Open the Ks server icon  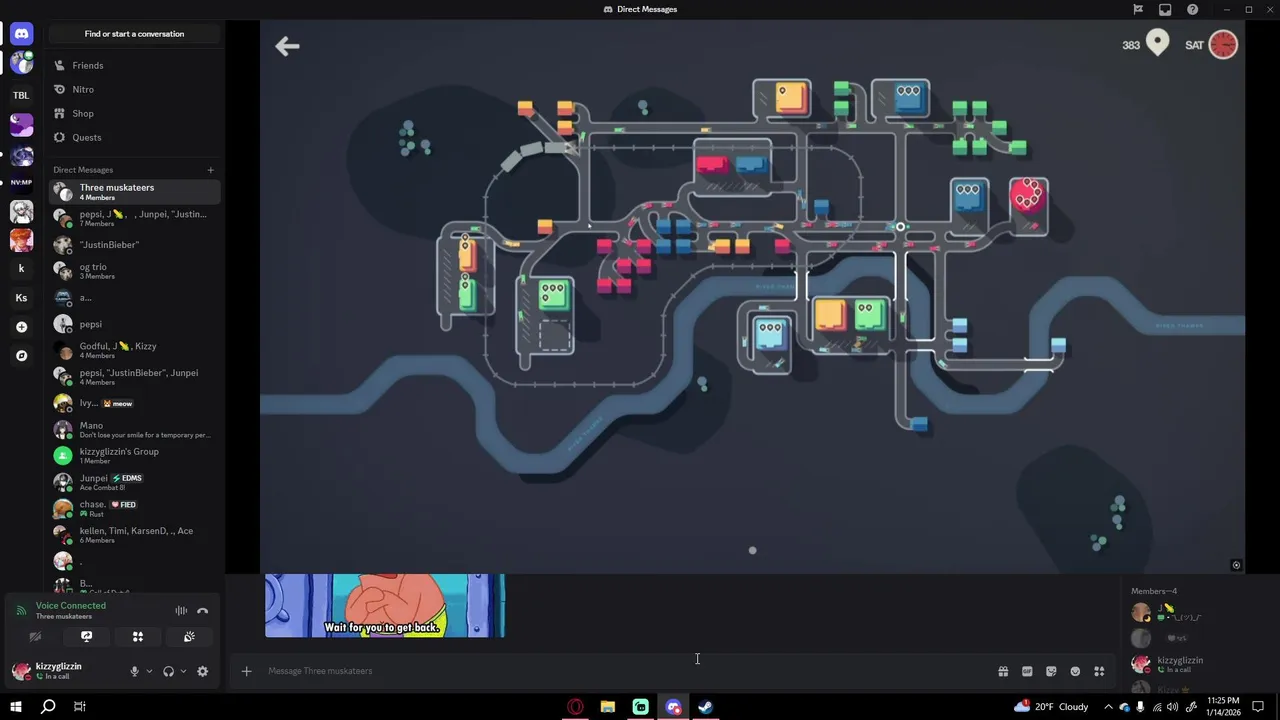tap(21, 298)
